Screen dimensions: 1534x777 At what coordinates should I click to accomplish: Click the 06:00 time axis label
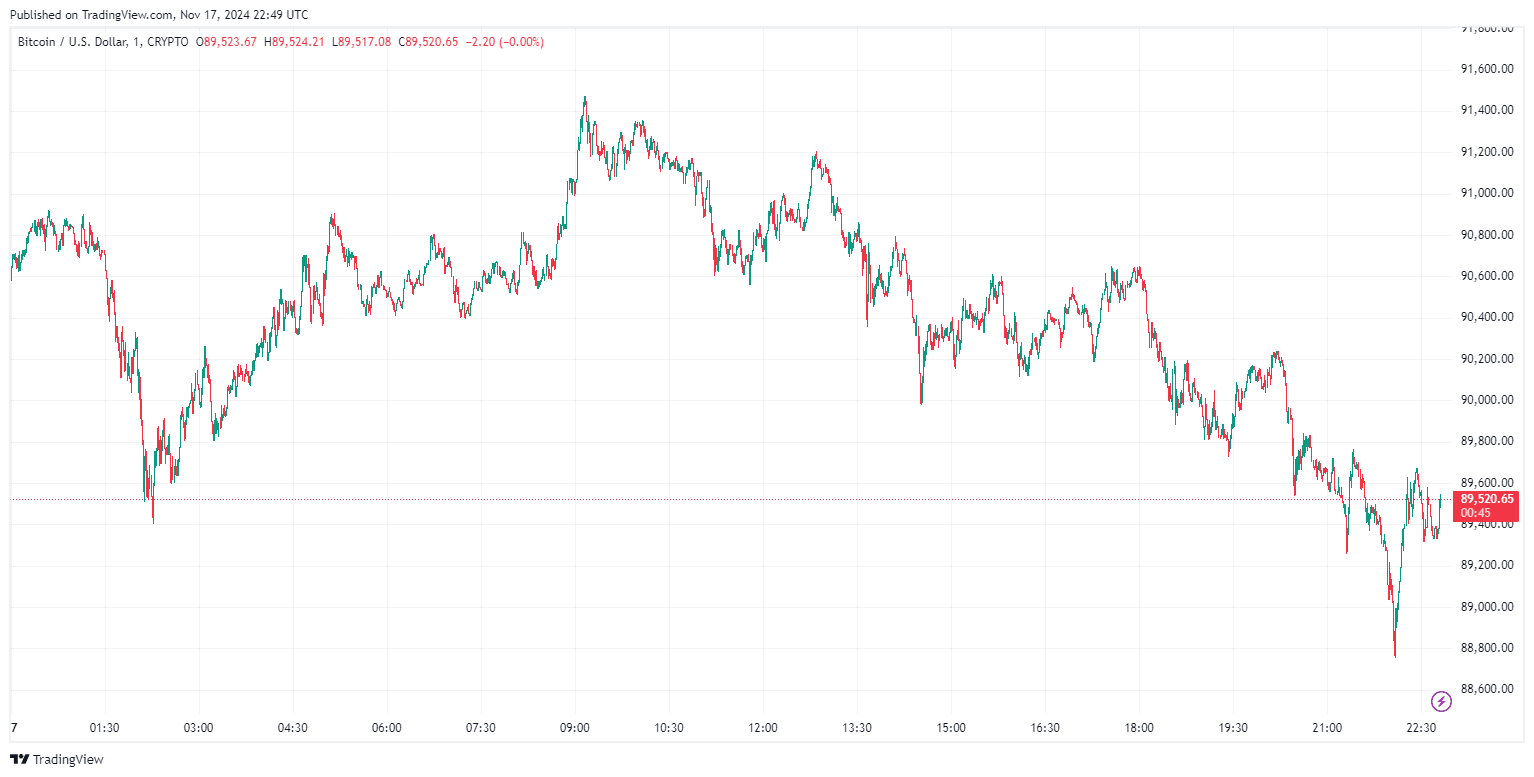[386, 728]
